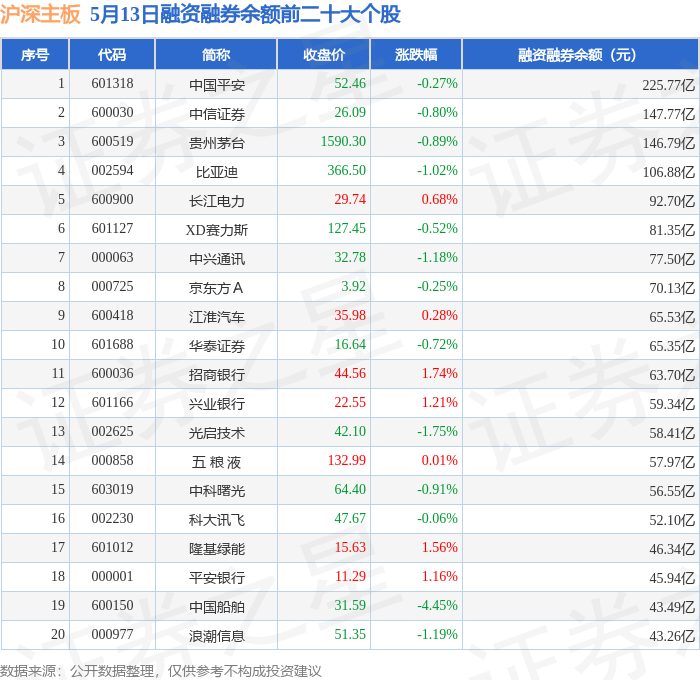
Task: Click the 代码 column header
Action: point(112,54)
